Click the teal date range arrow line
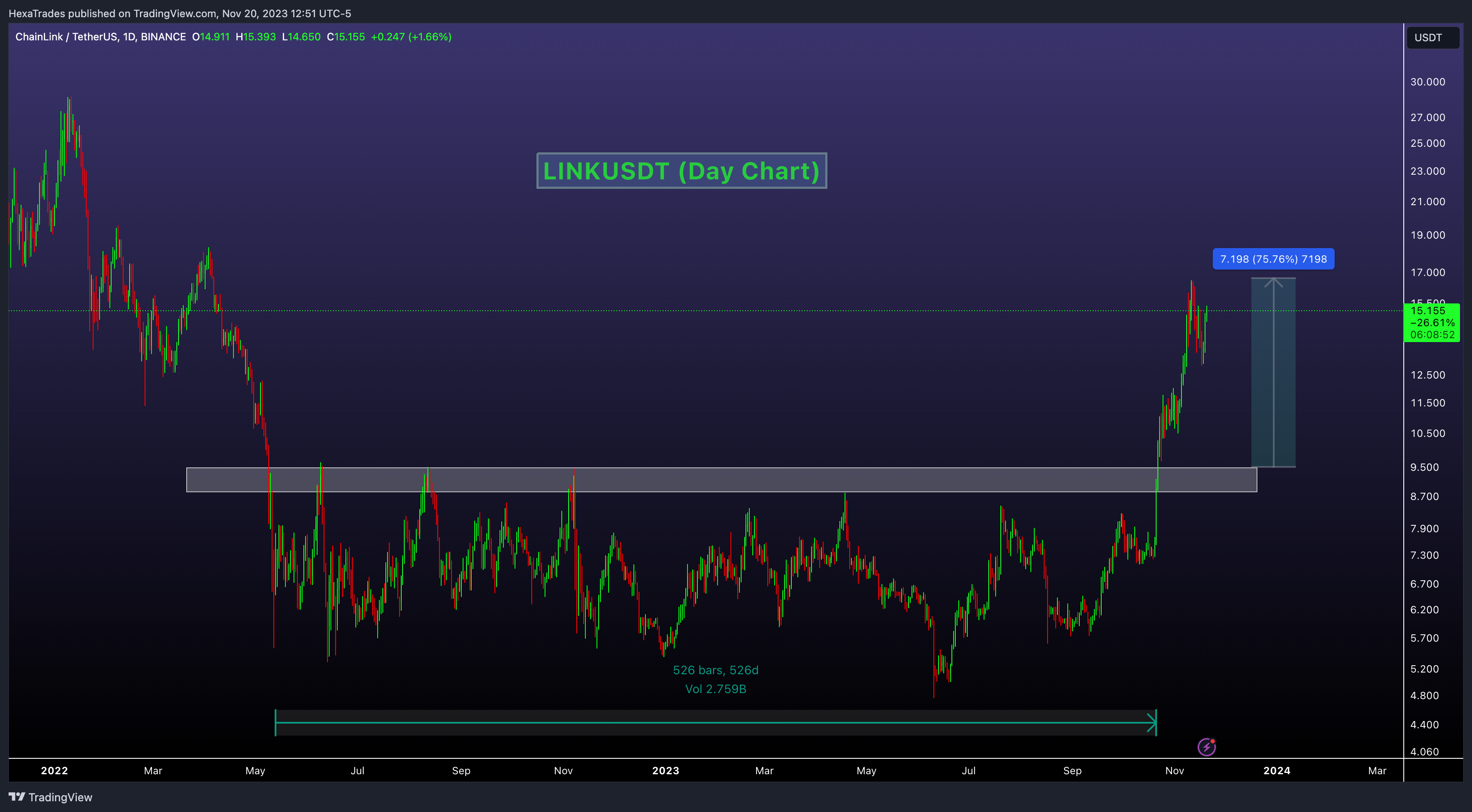This screenshot has height=812, width=1472. pos(715,722)
